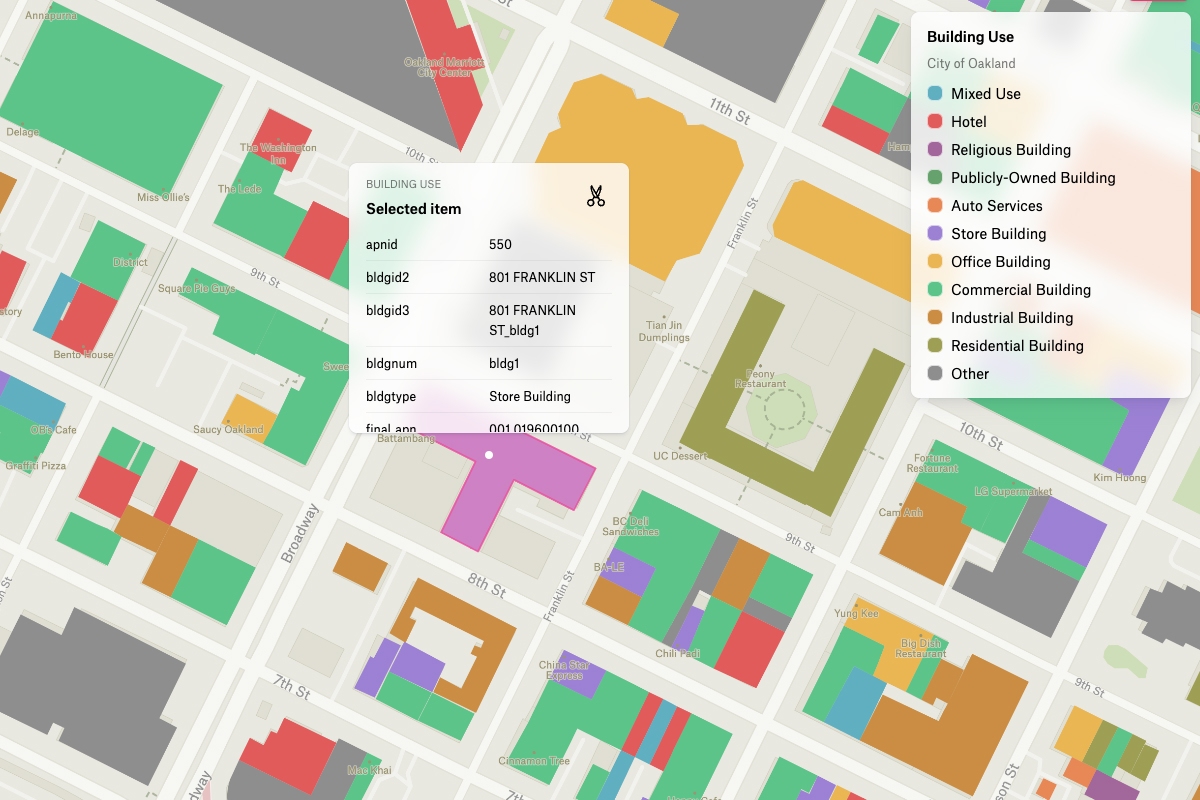1200x800 pixels.
Task: Open the City of Oakland source link
Action: pos(969,63)
